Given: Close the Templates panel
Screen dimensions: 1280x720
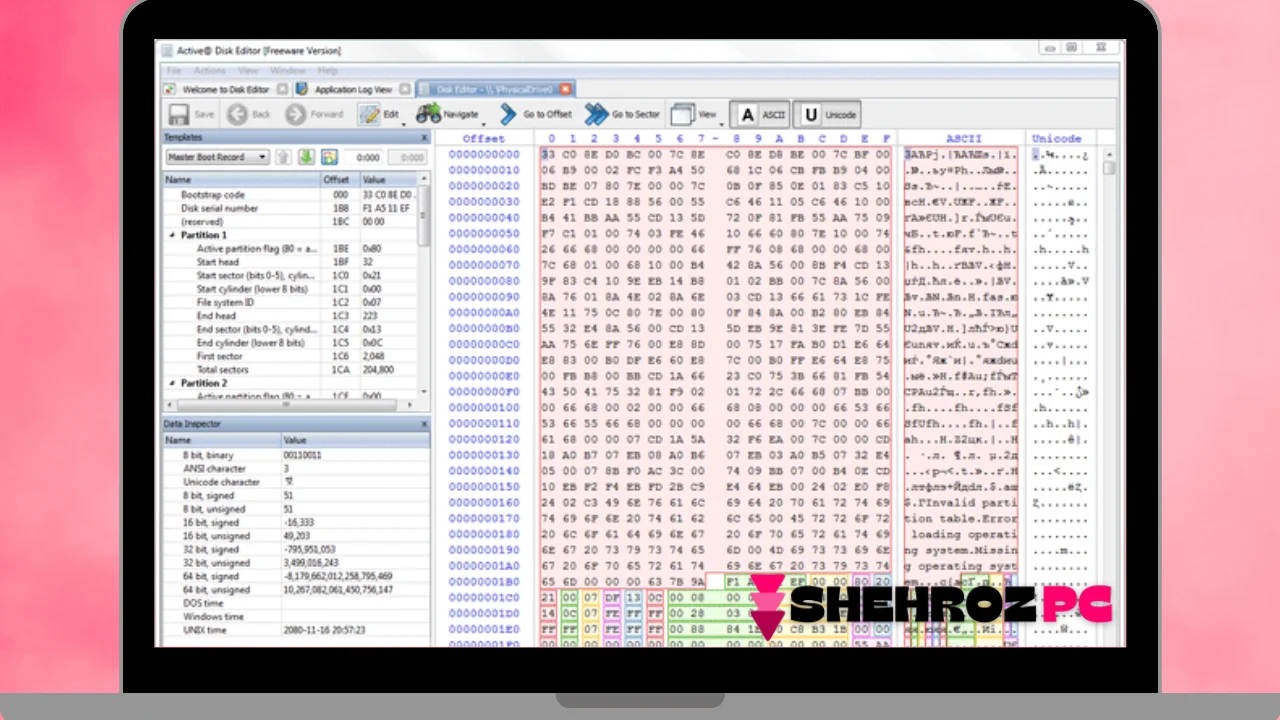Looking at the screenshot, I should 424,137.
